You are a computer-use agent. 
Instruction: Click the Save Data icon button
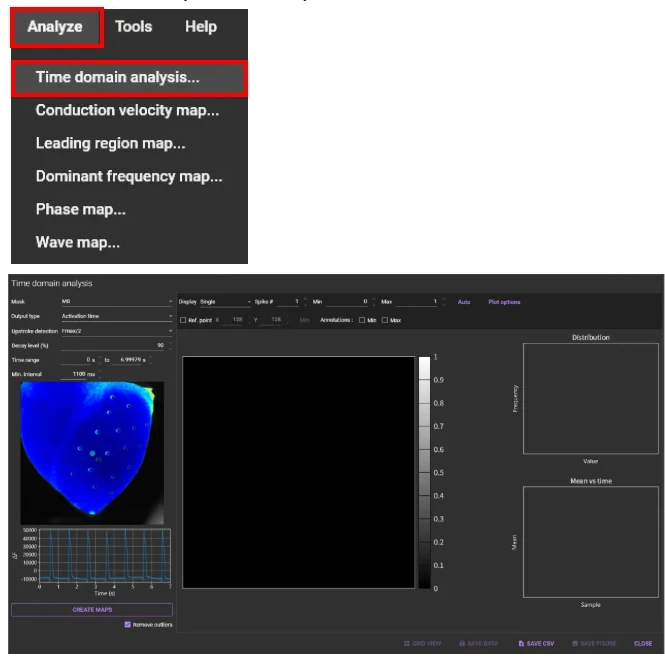(x=479, y=643)
